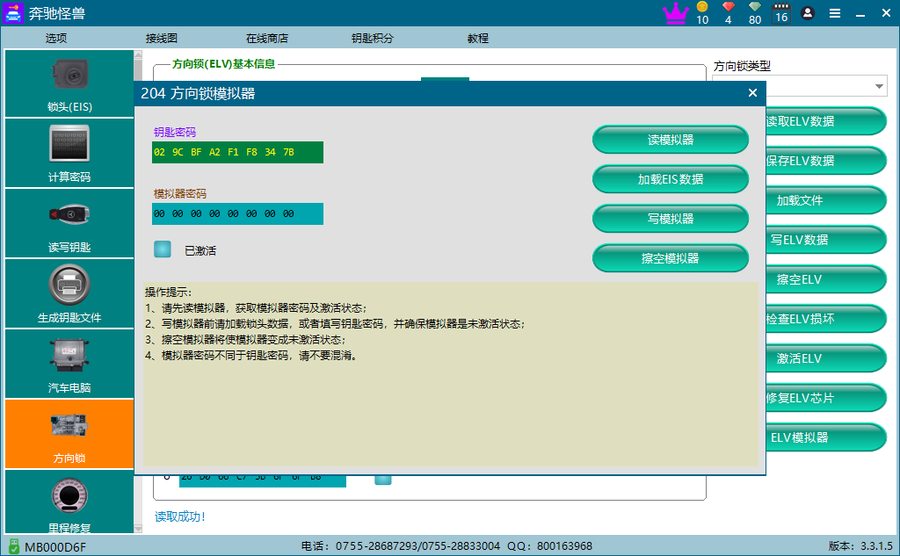
Task: Click the gold coin balance icon
Action: [x=702, y=8]
